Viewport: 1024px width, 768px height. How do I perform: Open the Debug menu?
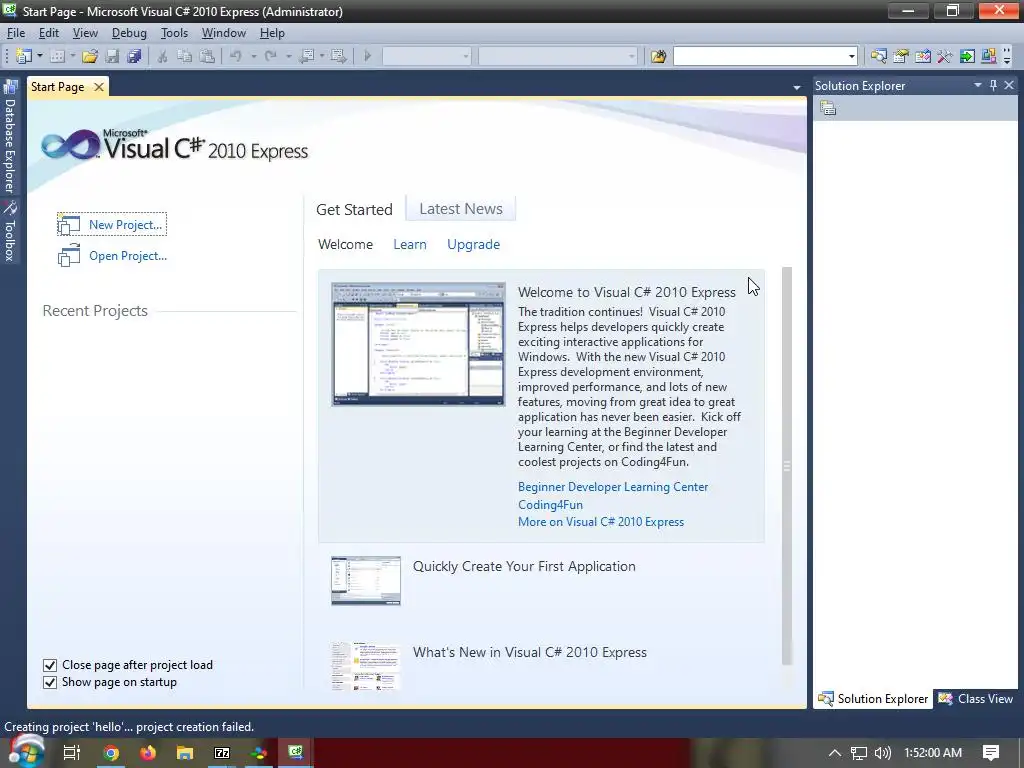[x=129, y=33]
